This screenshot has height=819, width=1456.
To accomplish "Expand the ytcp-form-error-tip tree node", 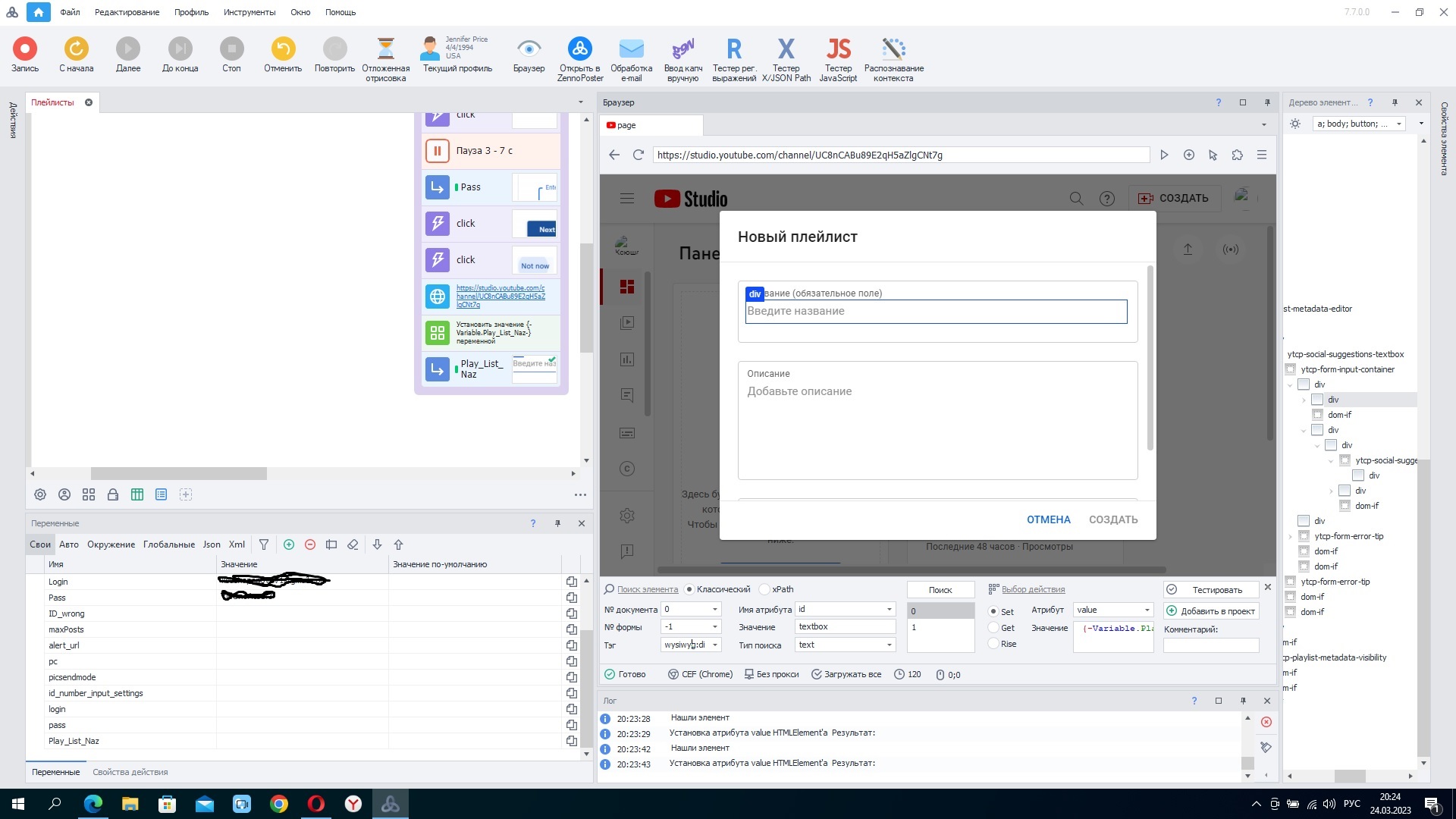I will coord(1290,537).
